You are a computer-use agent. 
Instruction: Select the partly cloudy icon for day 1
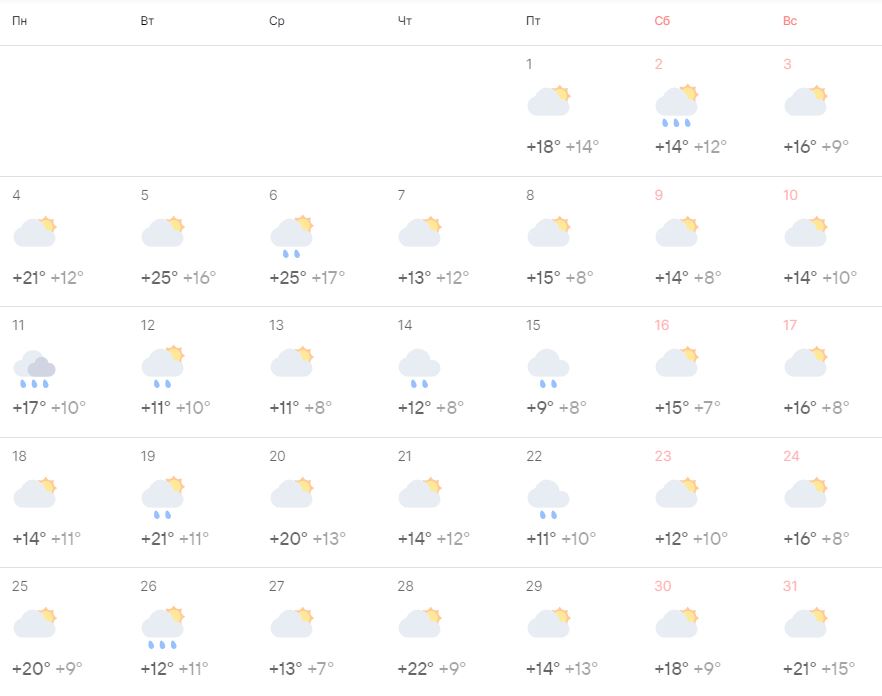point(548,101)
